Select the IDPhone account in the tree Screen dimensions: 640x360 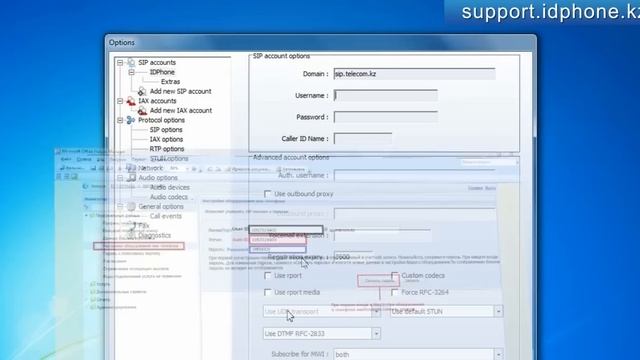[162, 72]
